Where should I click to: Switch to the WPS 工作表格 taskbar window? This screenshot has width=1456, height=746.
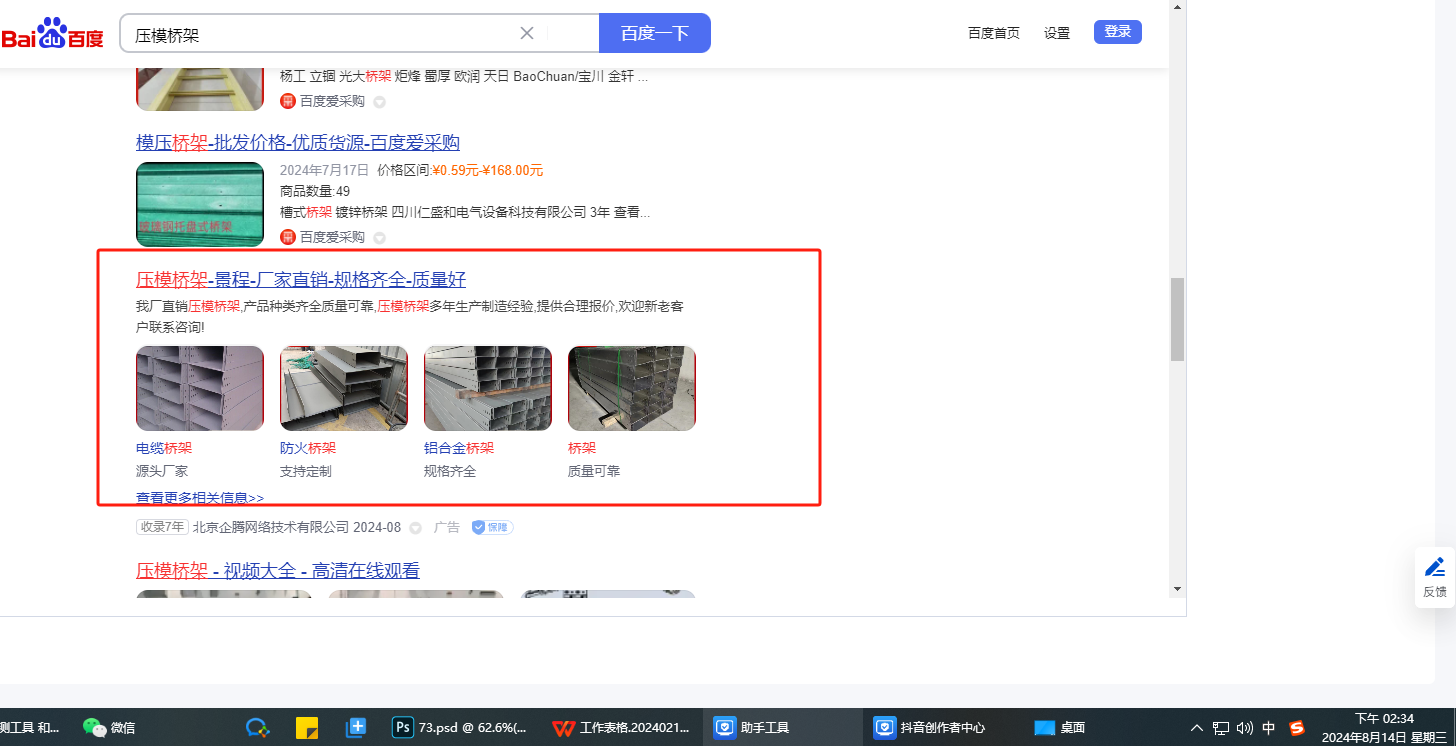click(x=621, y=727)
